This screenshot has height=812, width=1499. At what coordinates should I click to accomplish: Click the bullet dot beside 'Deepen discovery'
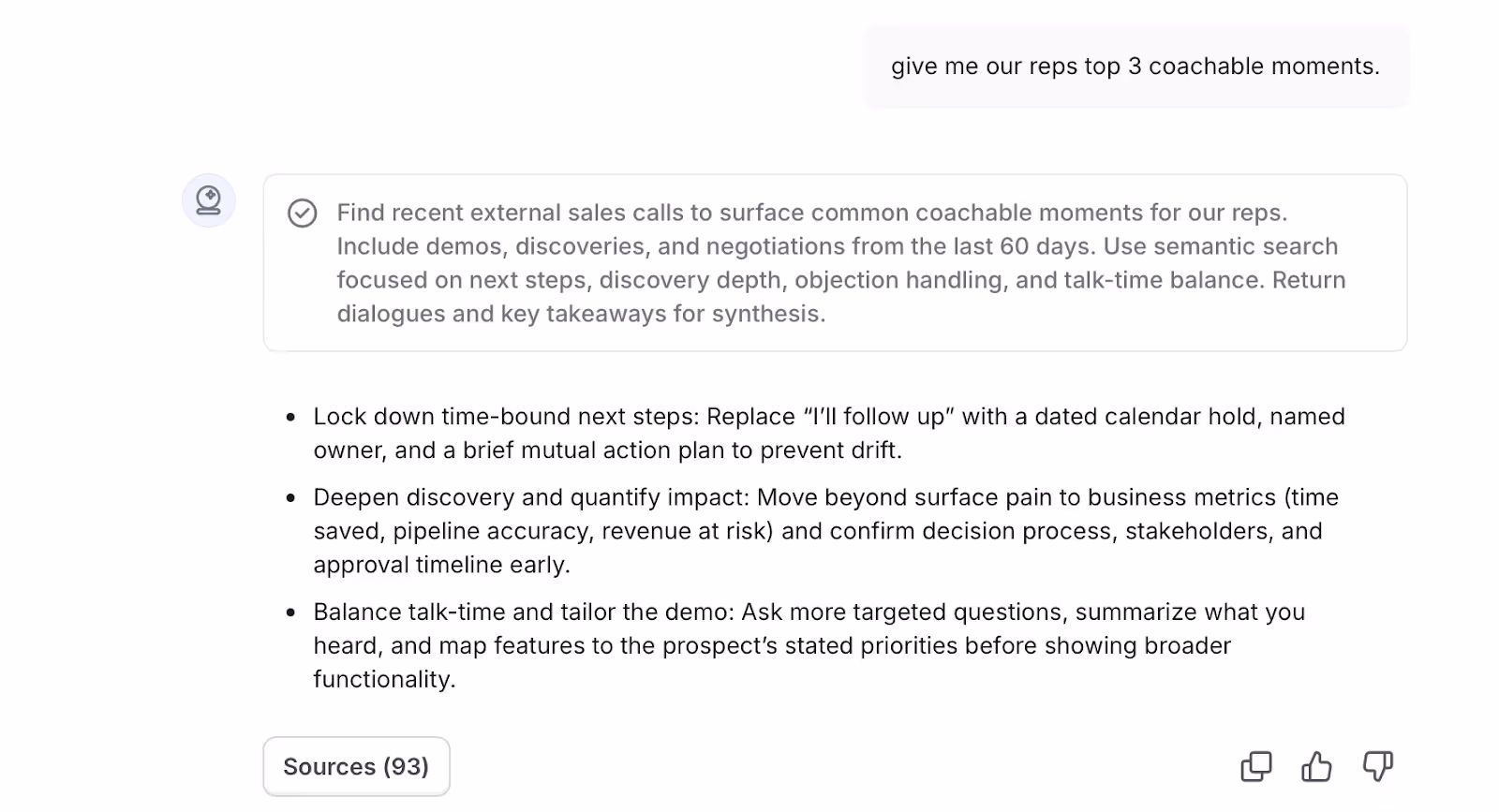click(x=290, y=498)
